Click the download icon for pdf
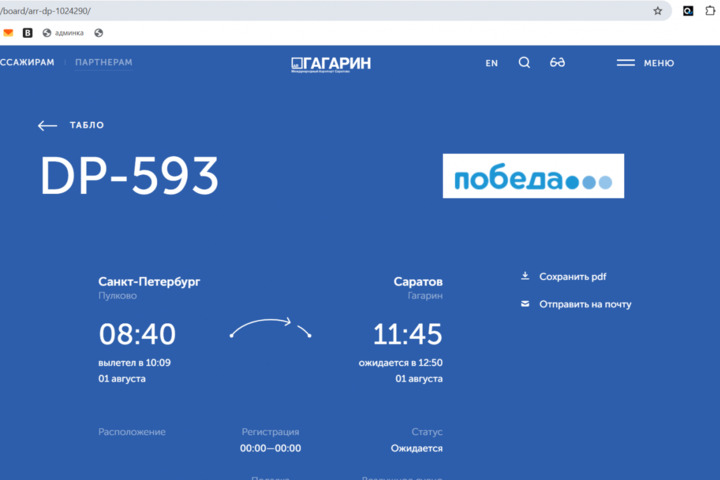The image size is (720, 480). click(x=525, y=276)
